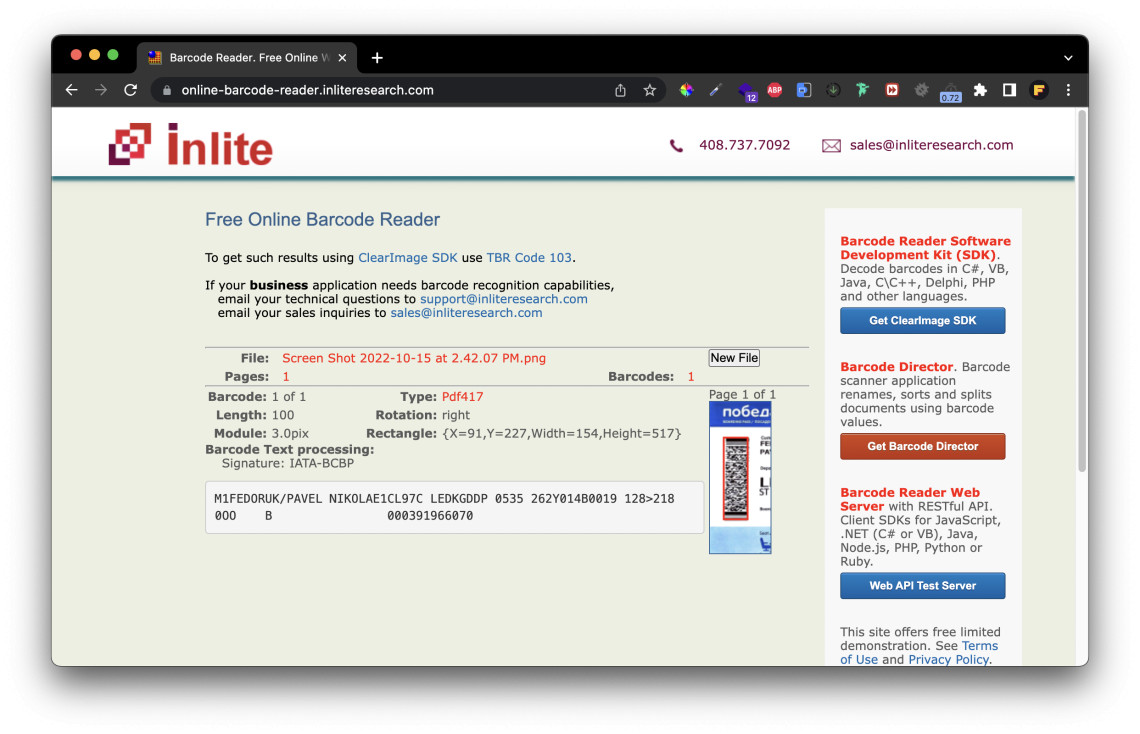Open the extension showing 0.72 badge
Viewport: 1140px width, 734px height.
pos(950,92)
